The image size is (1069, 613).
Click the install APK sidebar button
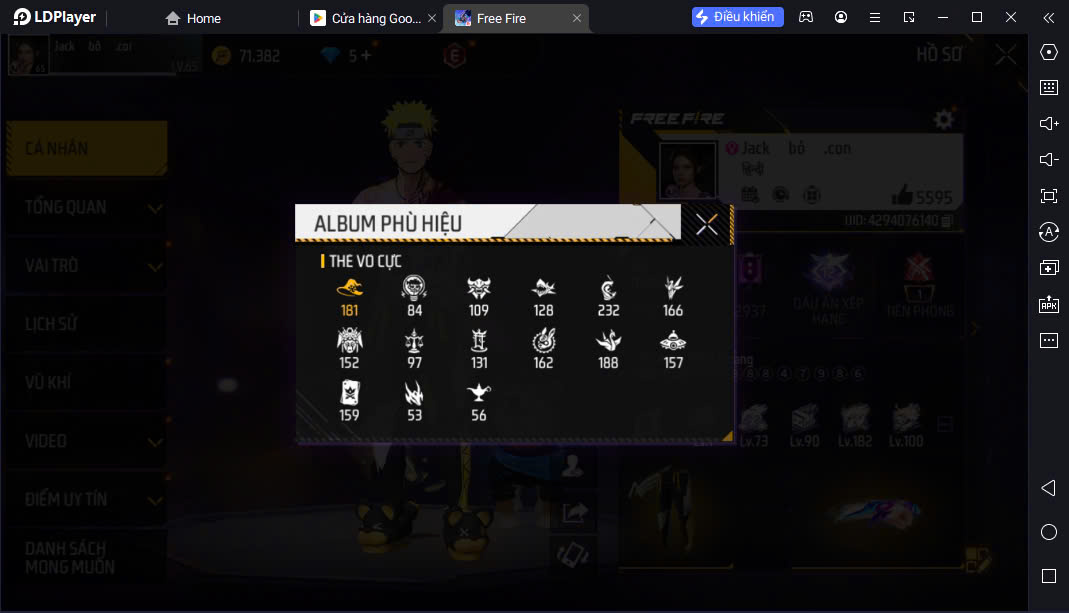[x=1049, y=304]
